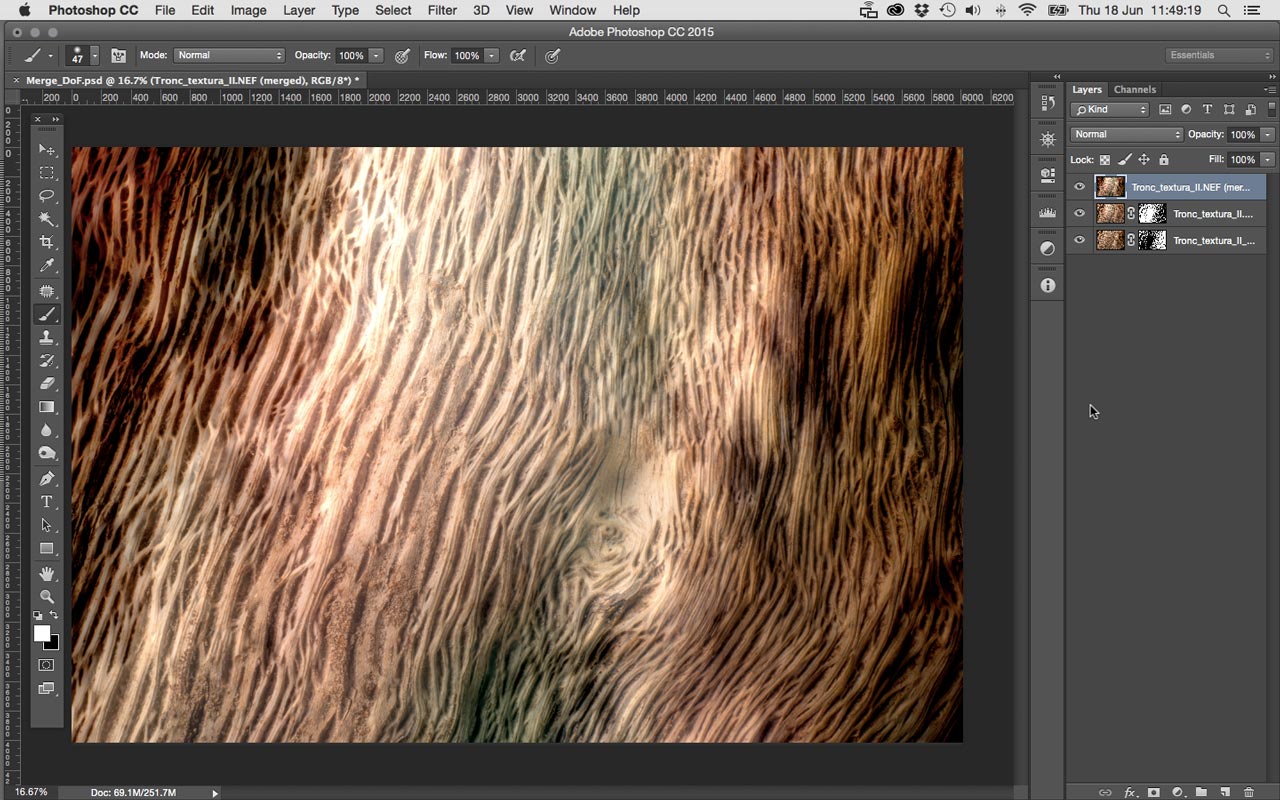Select the Horizontal Type tool
The image size is (1280, 800).
coord(47,502)
